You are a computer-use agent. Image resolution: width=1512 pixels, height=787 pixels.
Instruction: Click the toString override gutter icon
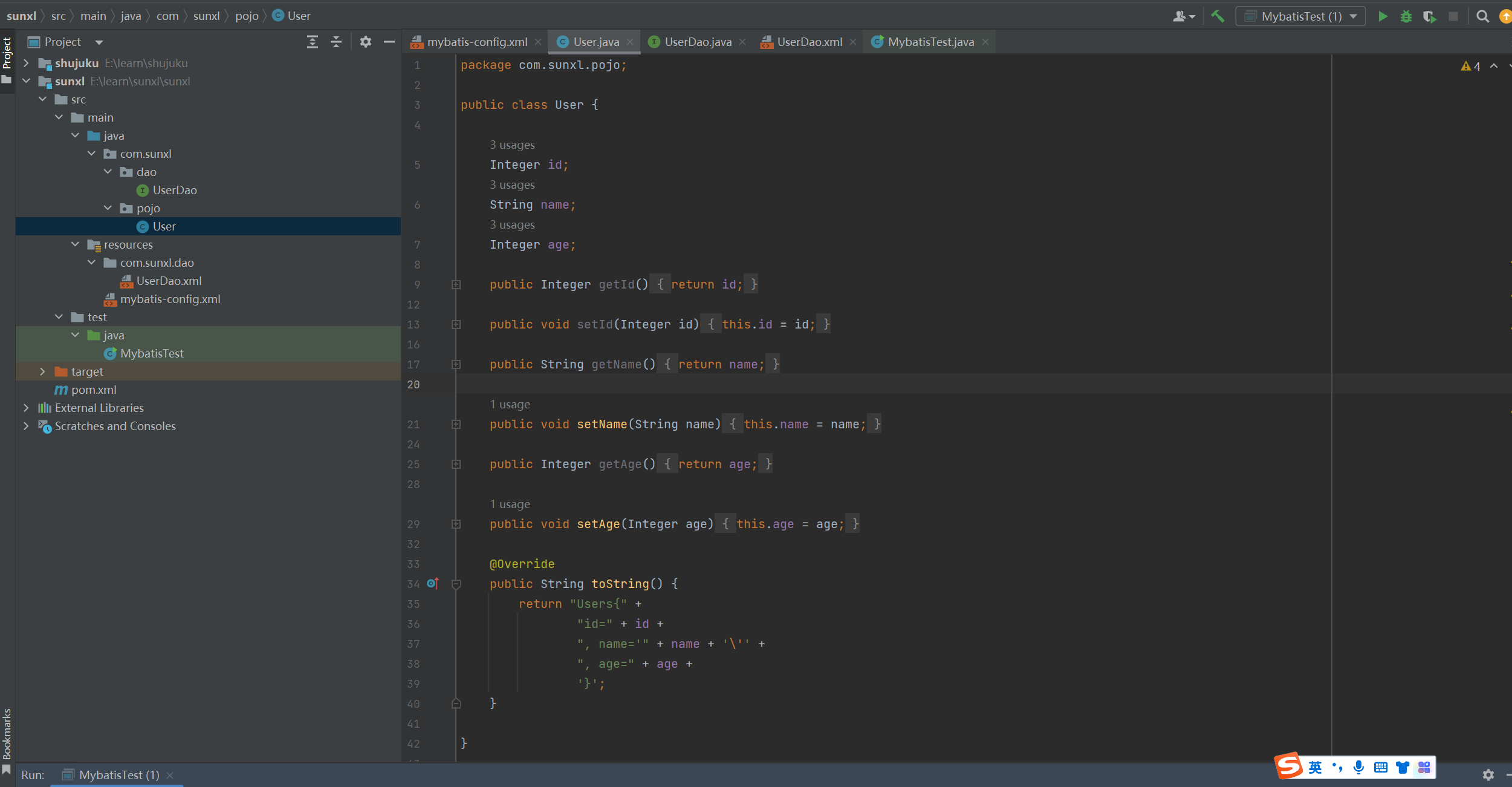click(432, 583)
